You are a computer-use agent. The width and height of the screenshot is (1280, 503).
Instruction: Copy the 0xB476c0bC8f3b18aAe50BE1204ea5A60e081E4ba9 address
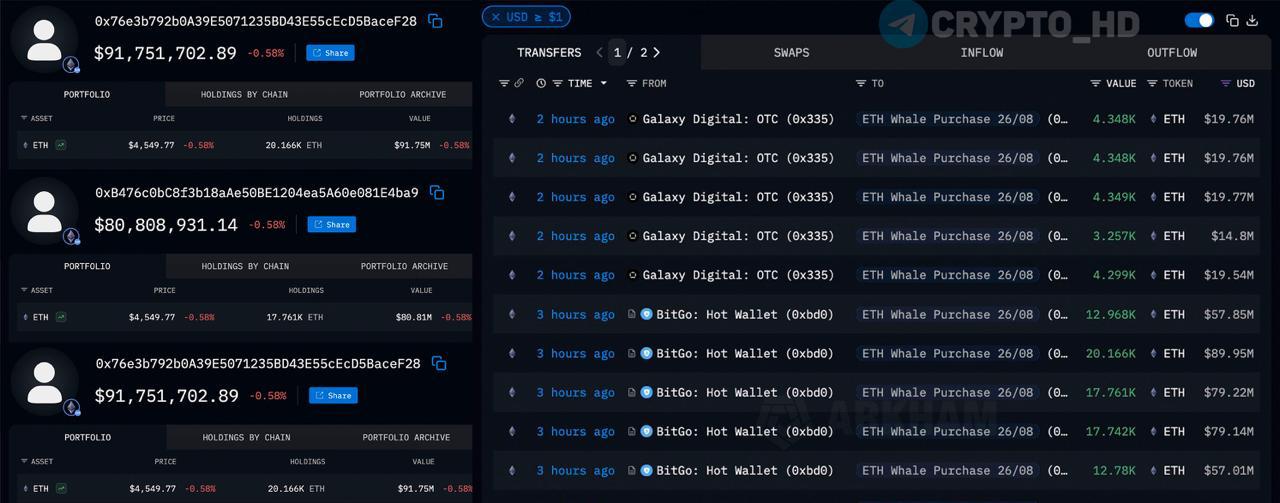coord(437,192)
